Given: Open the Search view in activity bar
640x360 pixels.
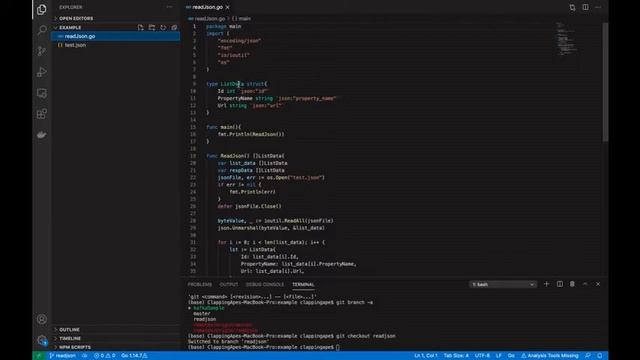Looking at the screenshot, I should [x=42, y=30].
